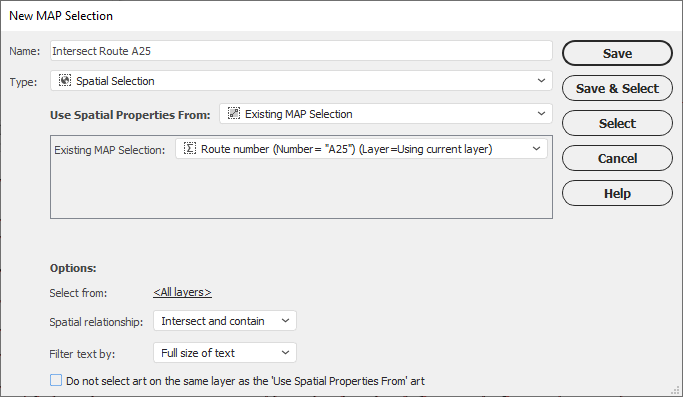Click the Existing MAP Selection dotted-square icon

point(234,114)
